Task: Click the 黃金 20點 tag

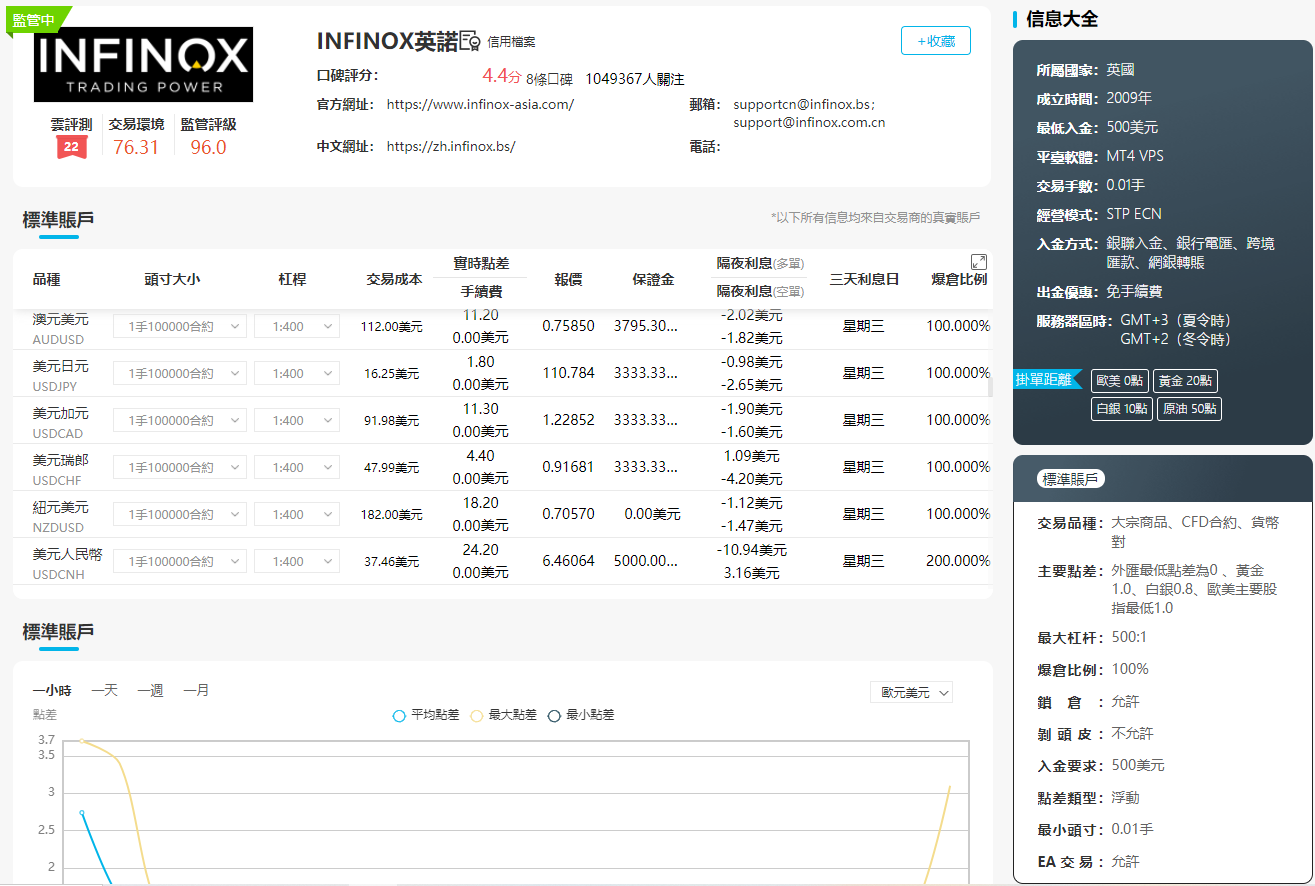Action: tap(1185, 380)
